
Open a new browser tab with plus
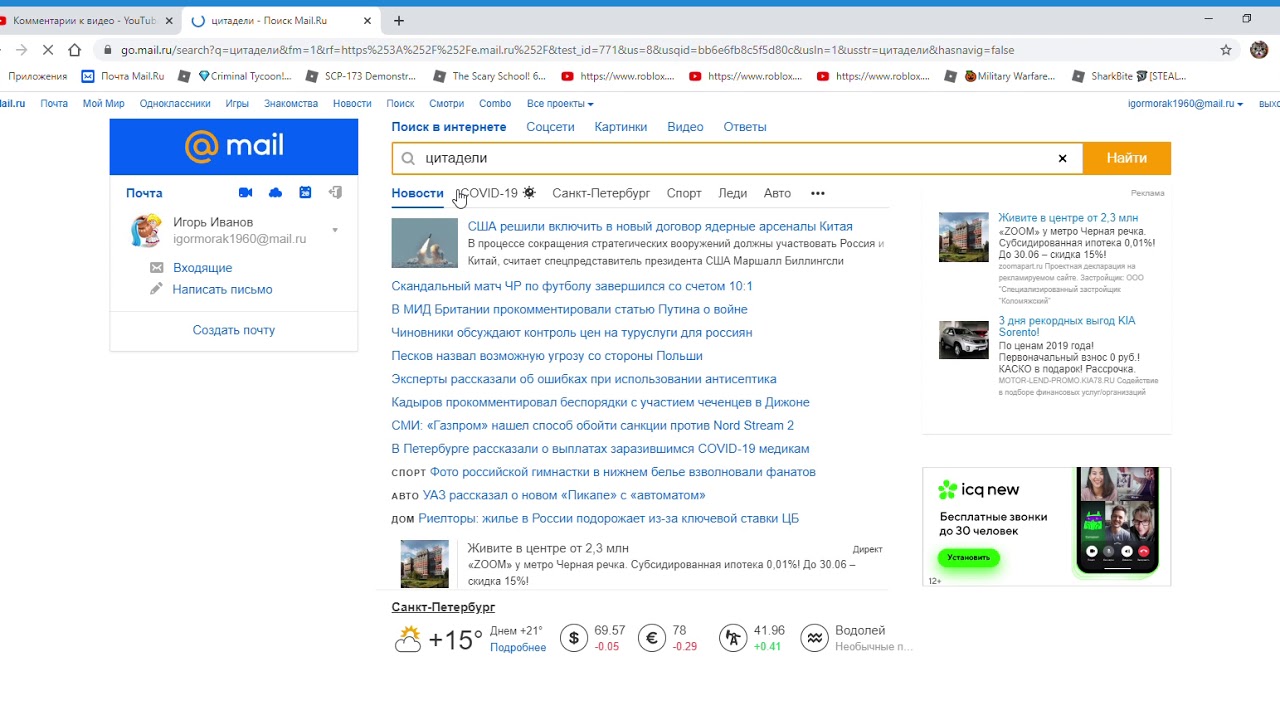399,20
